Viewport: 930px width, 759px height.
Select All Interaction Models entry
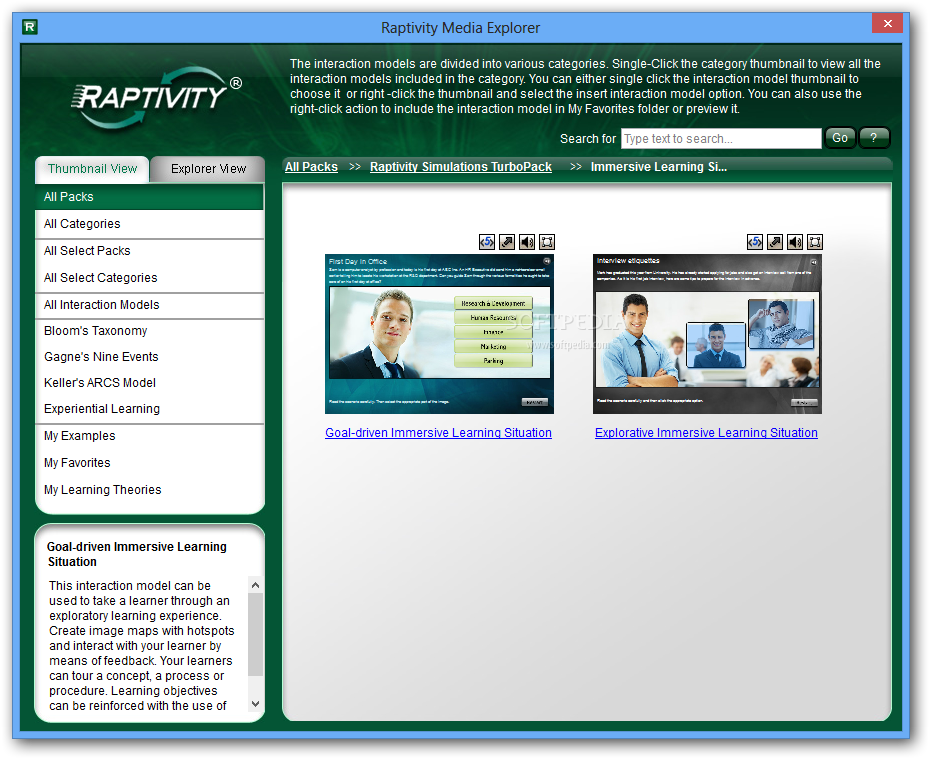[149, 305]
